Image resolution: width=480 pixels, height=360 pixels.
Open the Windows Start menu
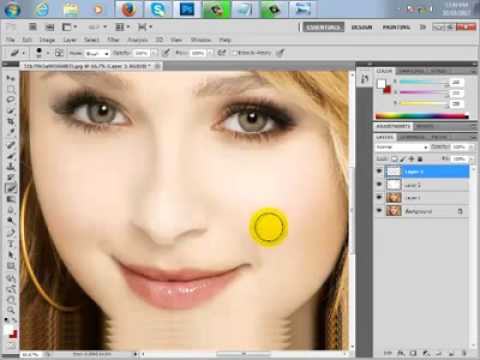[x=12, y=9]
